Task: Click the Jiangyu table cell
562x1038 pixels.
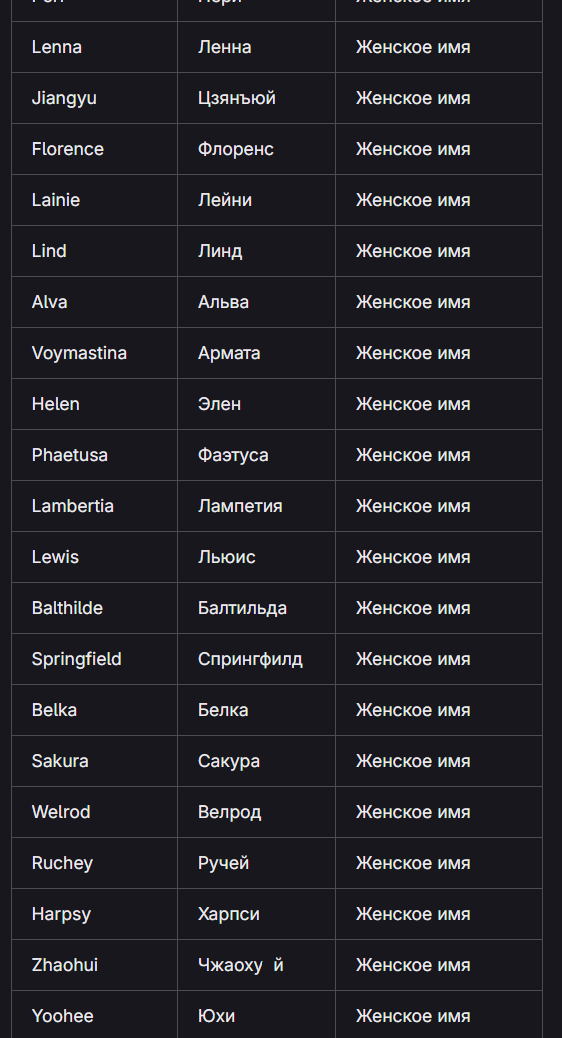Action: coord(95,98)
